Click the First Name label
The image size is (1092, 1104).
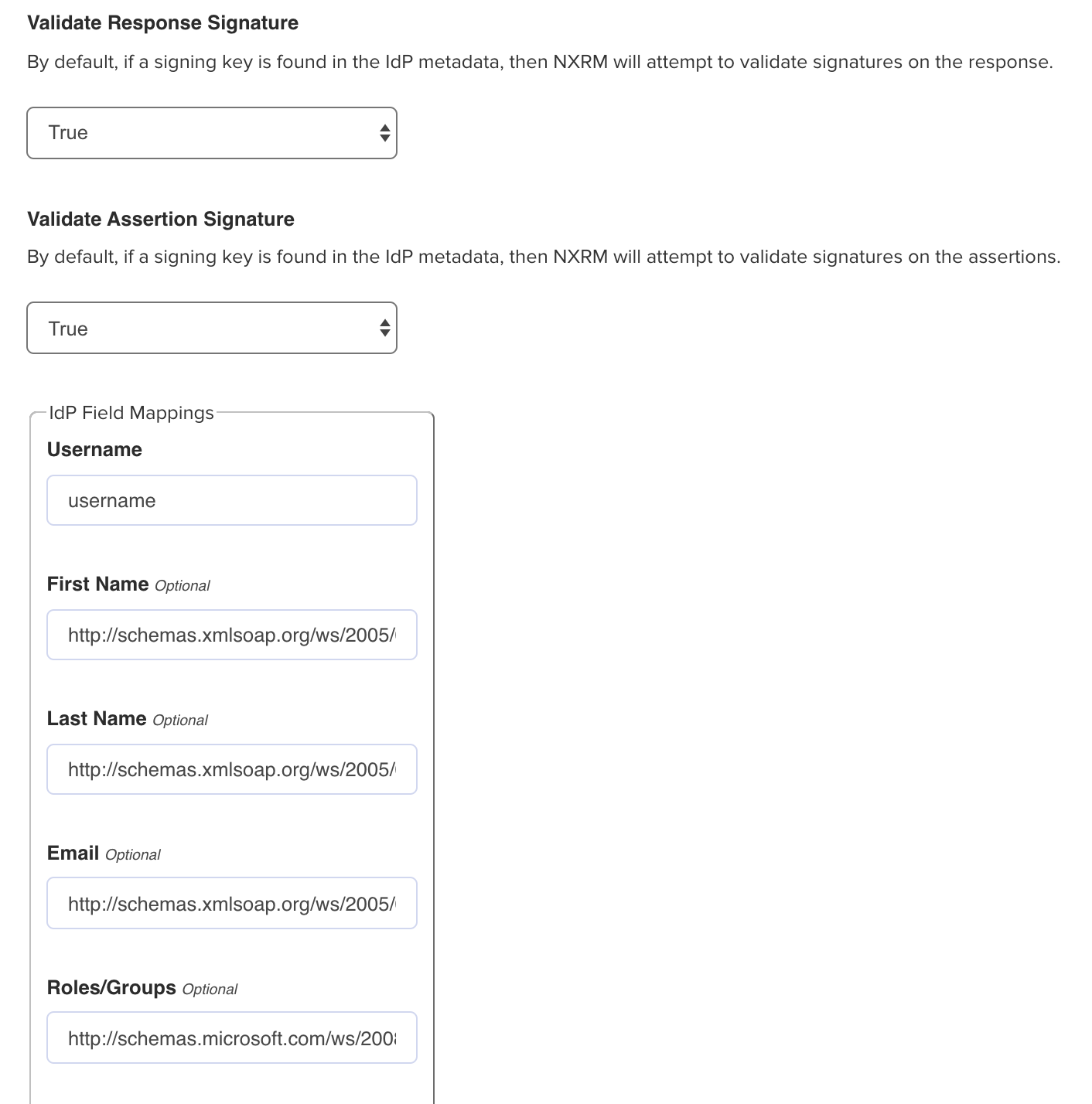(97, 584)
